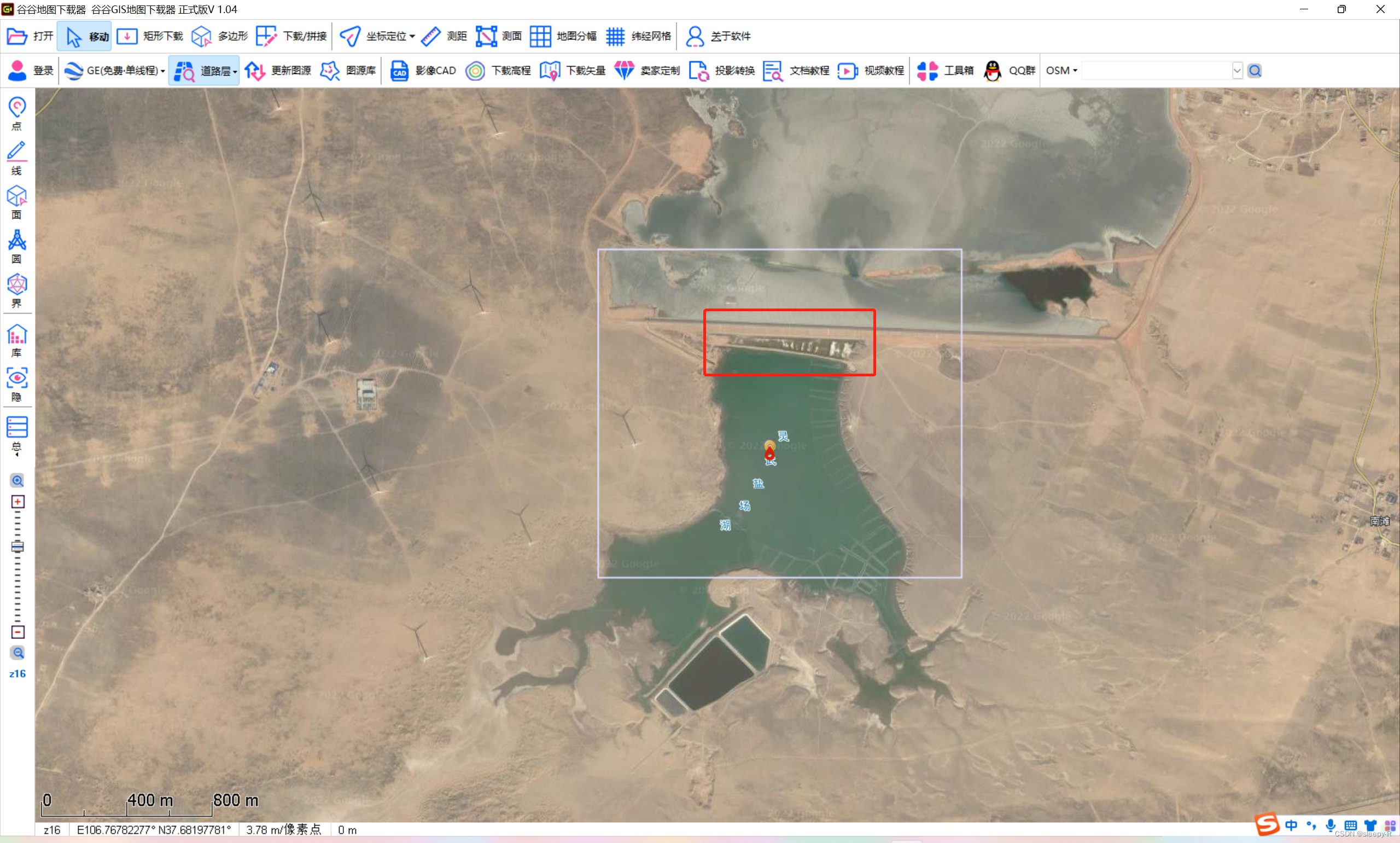Open the toolbox (工具箱) menu
This screenshot has width=1400, height=843.
point(945,71)
